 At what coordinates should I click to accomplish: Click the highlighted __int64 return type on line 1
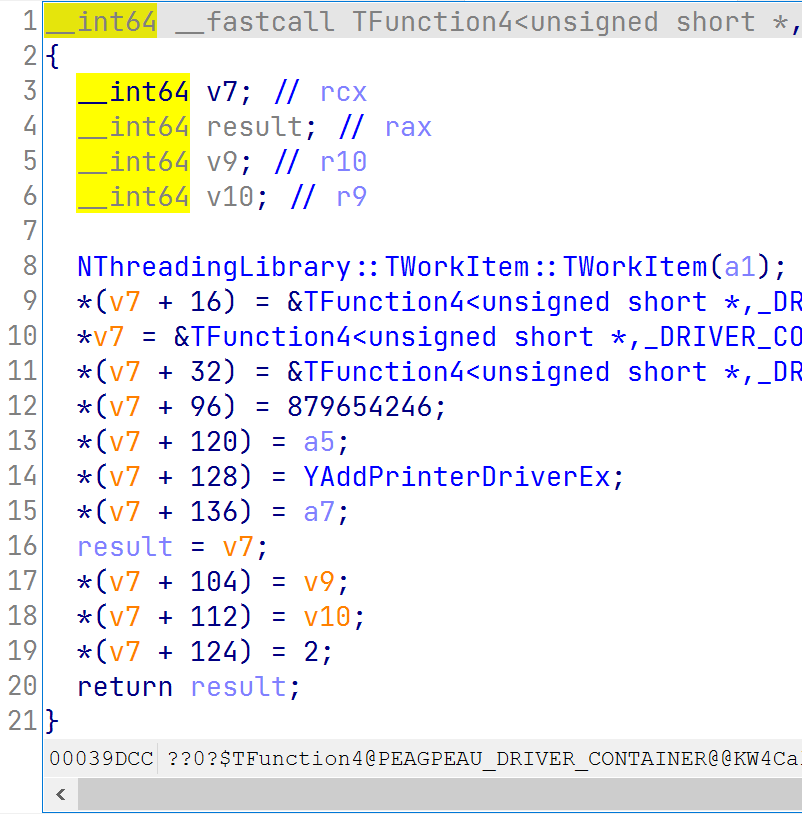click(101, 22)
